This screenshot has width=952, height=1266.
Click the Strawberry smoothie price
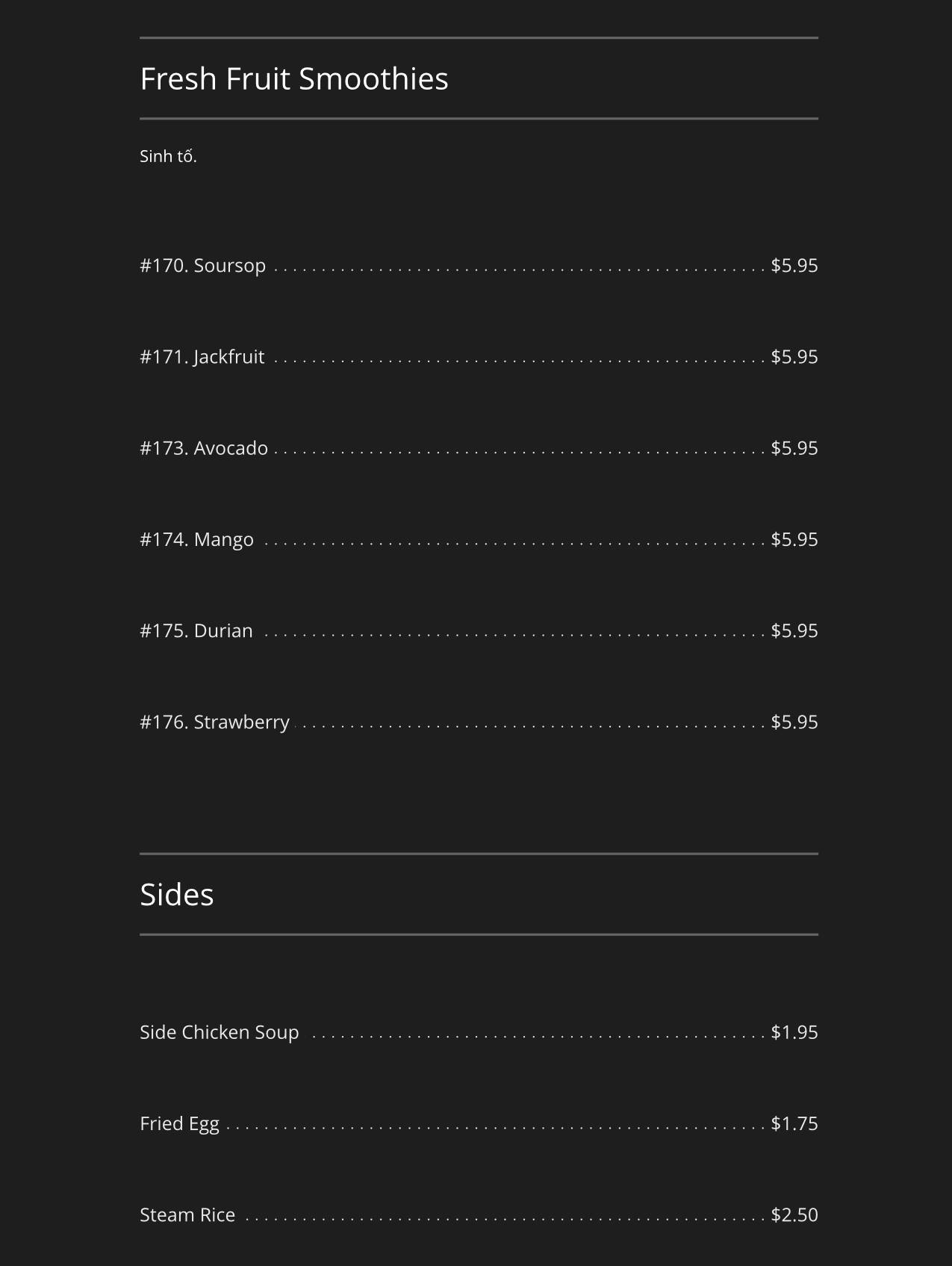794,722
